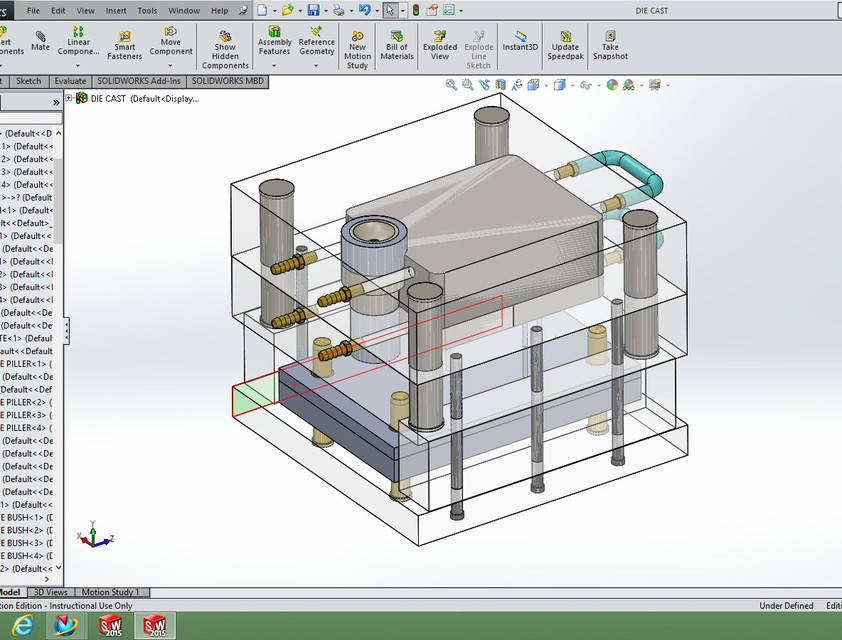Open the Reference Geometry dropdown
The width and height of the screenshot is (842, 640).
click(x=317, y=66)
